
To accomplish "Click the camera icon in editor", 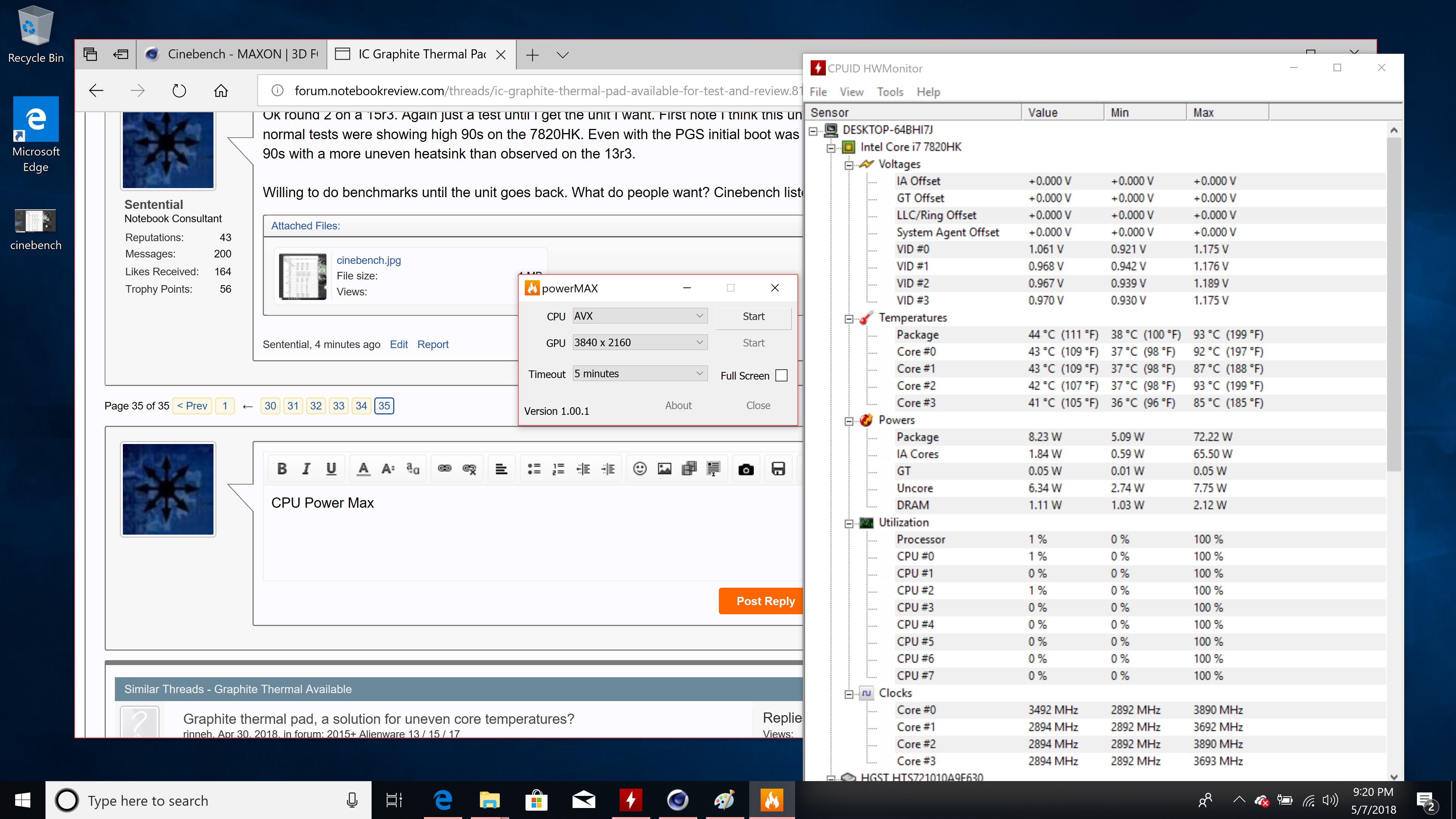I will pos(746,469).
